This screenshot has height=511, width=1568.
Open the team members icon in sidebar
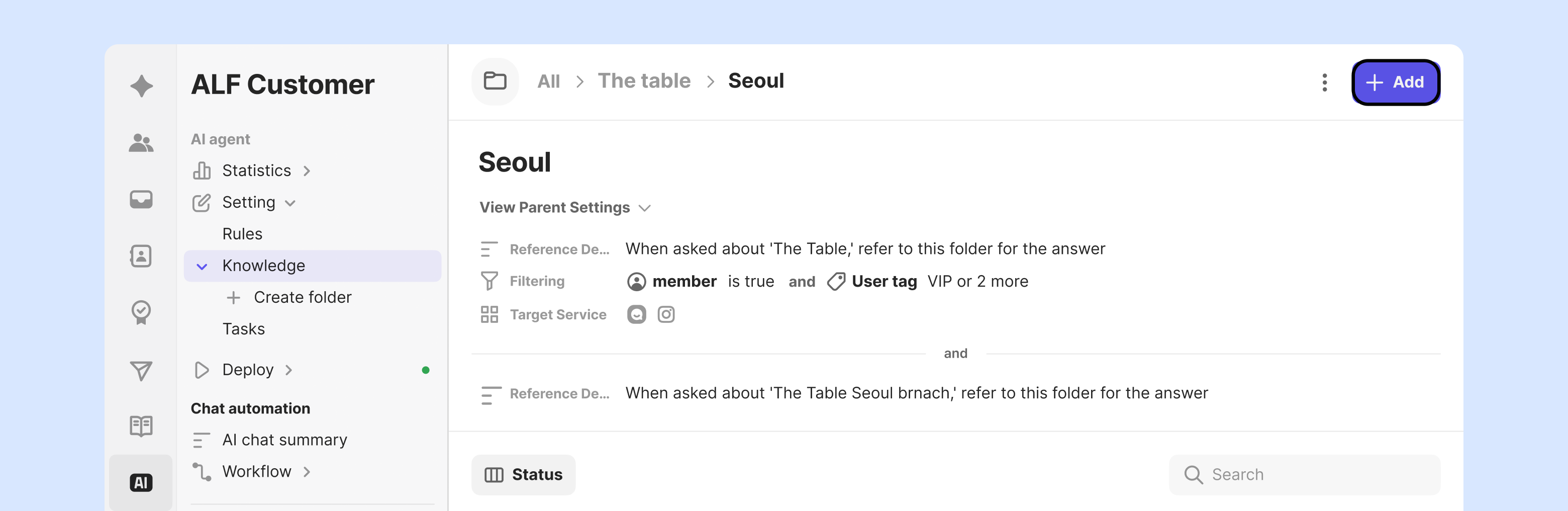141,143
